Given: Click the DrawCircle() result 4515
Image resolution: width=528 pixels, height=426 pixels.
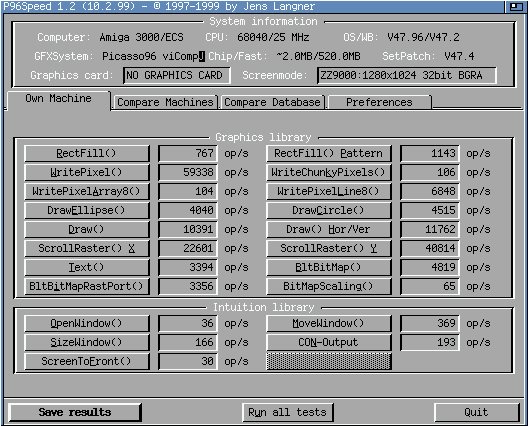Looking at the screenshot, I should tap(430, 210).
